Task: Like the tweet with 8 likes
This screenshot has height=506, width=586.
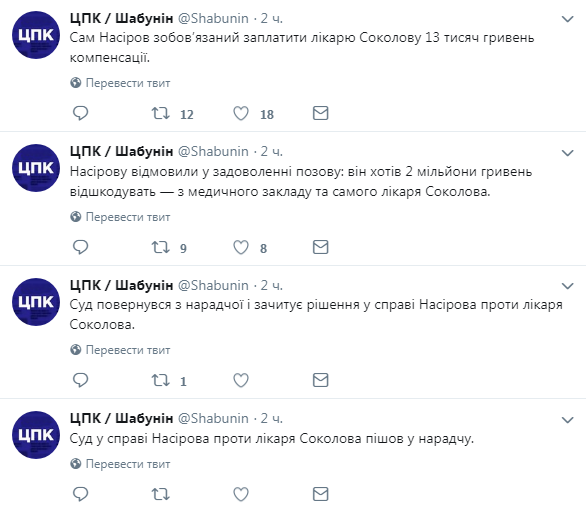Action: [x=241, y=247]
